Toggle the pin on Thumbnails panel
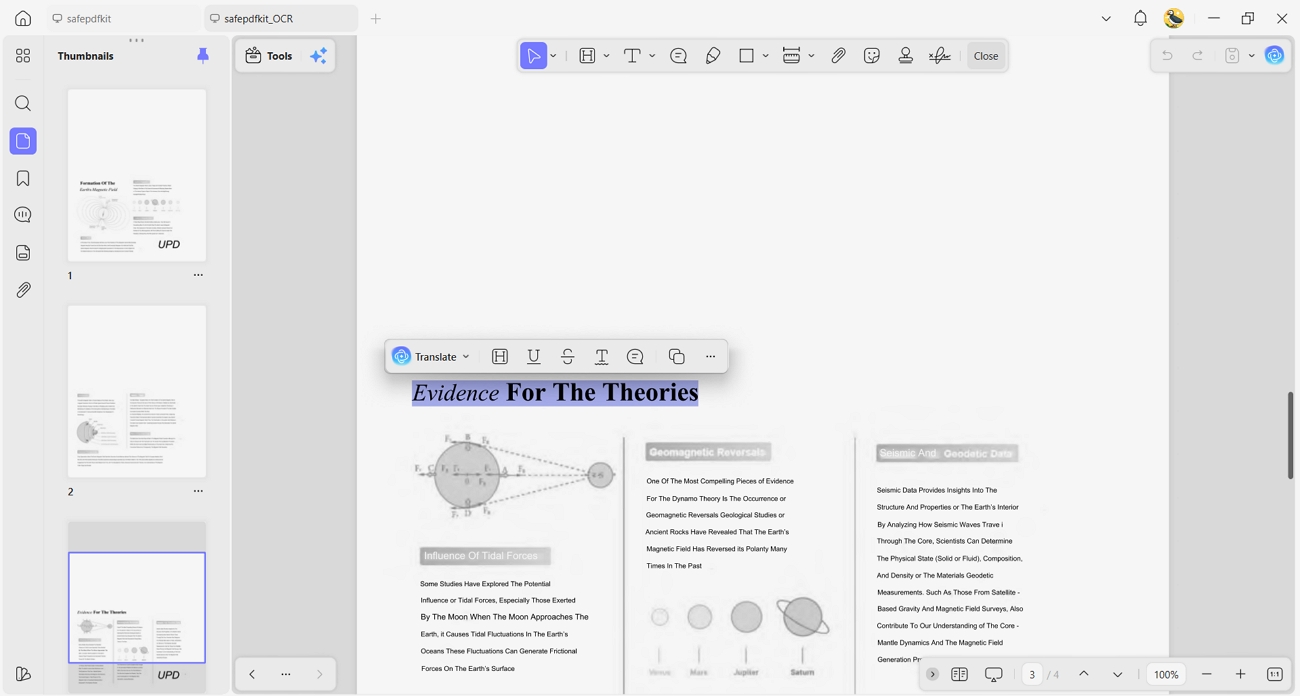 pos(203,56)
